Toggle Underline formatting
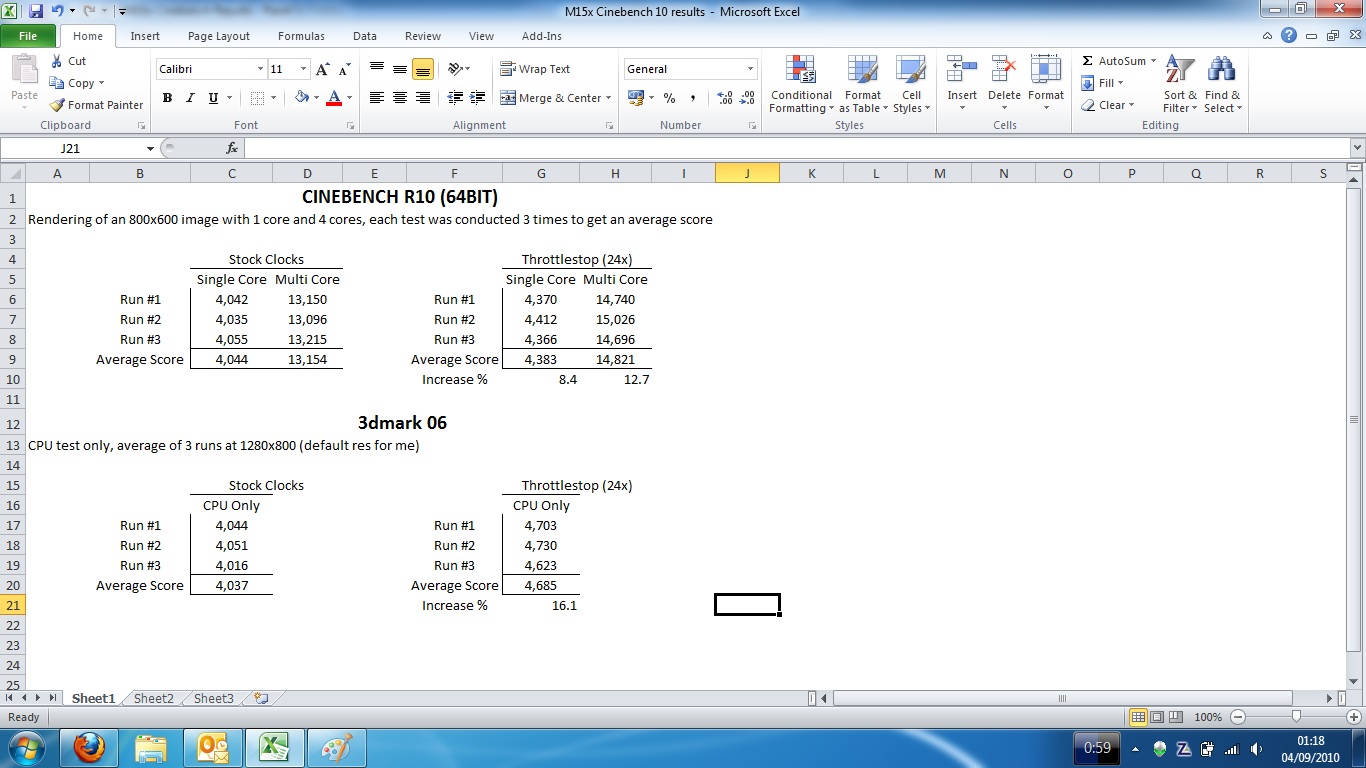This screenshot has height=768, width=1366. tap(213, 98)
